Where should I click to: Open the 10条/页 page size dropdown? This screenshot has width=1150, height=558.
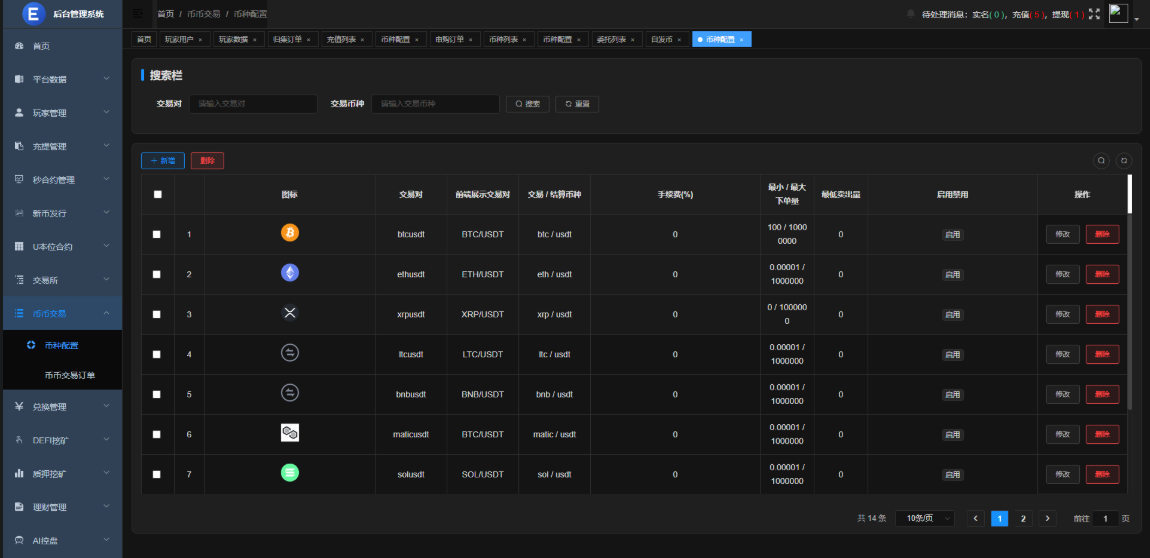pos(925,518)
